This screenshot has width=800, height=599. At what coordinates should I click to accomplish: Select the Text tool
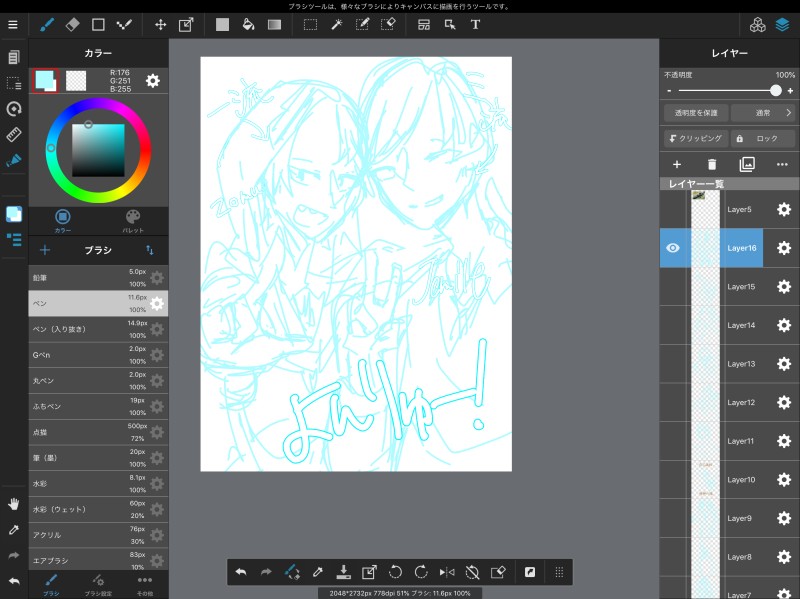coord(475,24)
